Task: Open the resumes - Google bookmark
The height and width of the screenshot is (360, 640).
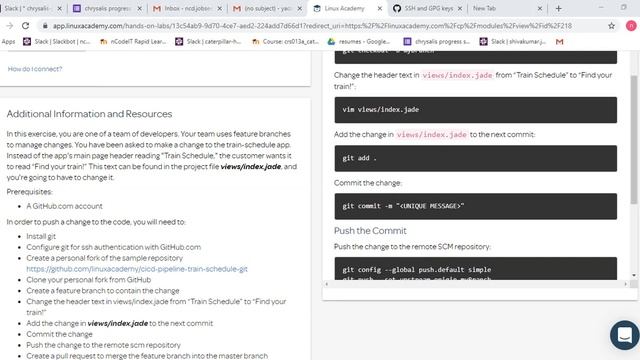Action: tap(359, 41)
